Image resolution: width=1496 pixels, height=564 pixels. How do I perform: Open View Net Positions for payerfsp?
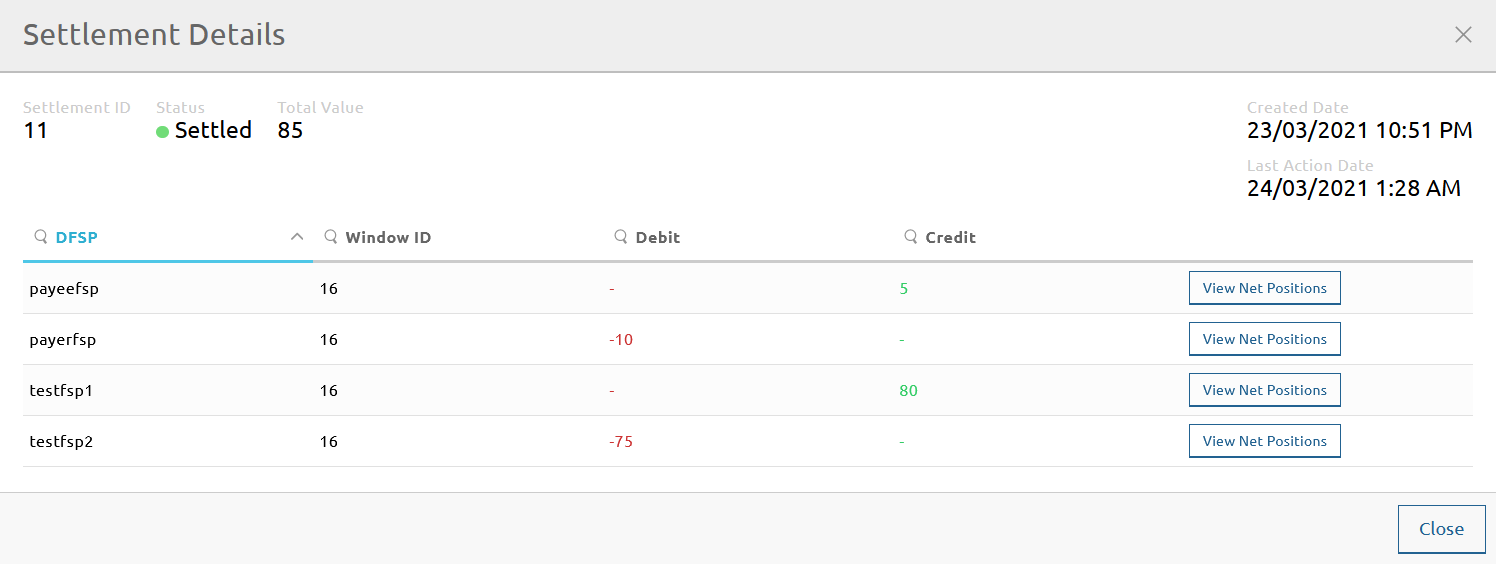click(x=1264, y=339)
